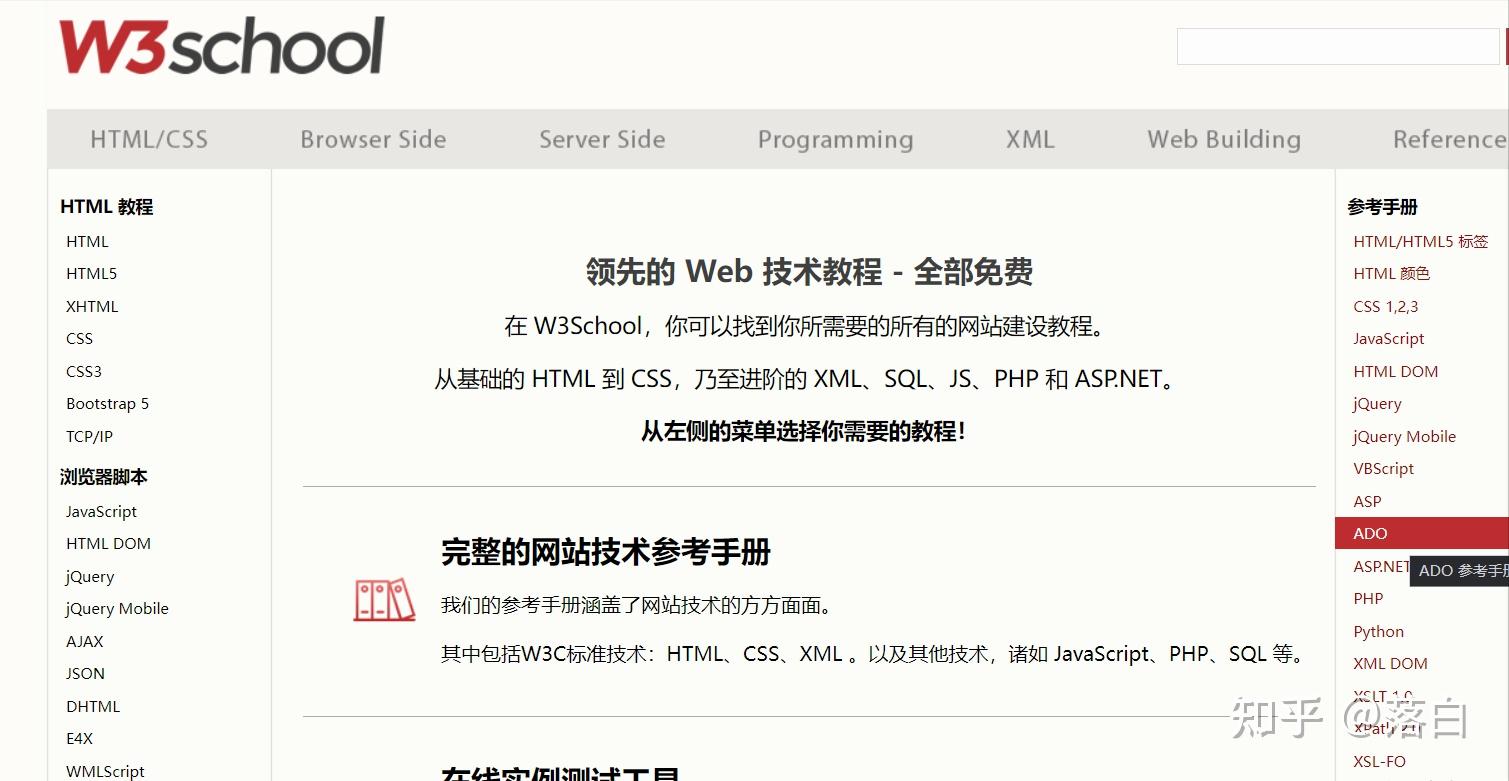Select the highlighted ADO reference link
This screenshot has height=781, width=1509.
[x=1421, y=533]
